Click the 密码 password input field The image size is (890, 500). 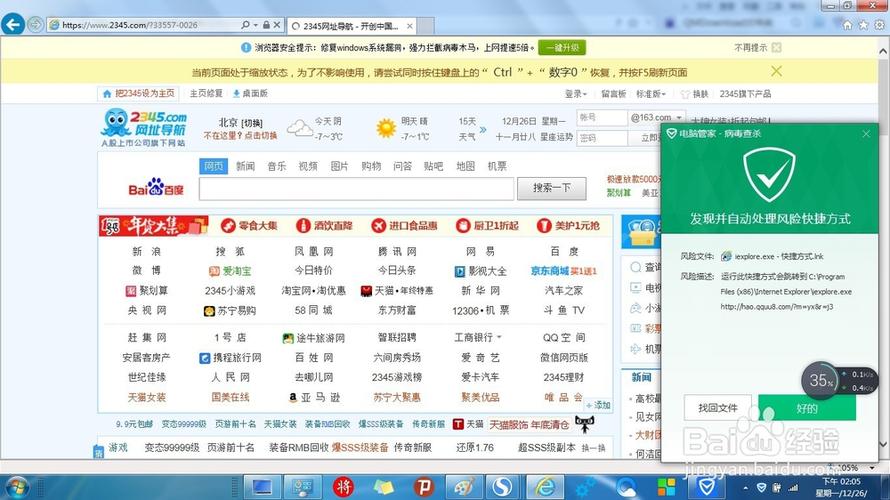[x=602, y=138]
